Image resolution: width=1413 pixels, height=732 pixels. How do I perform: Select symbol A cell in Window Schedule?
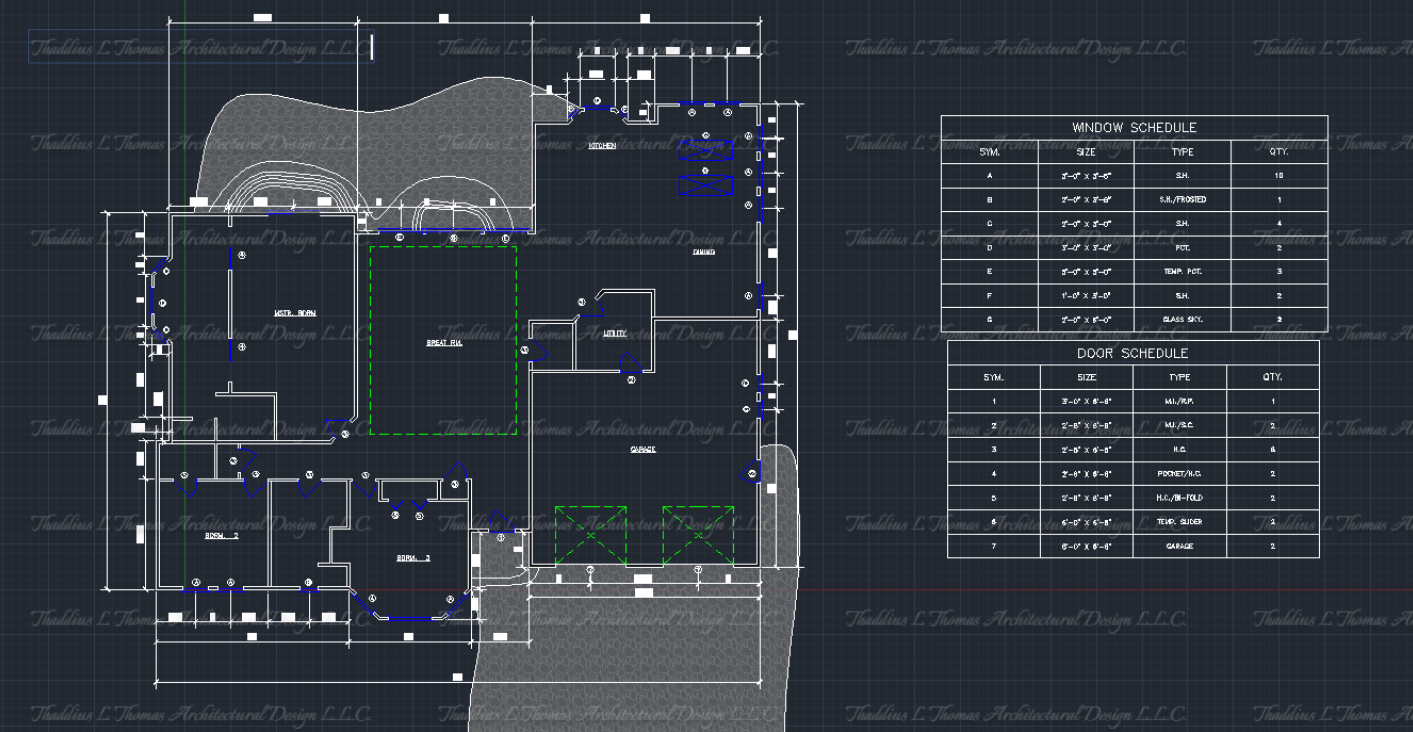pyautogui.click(x=989, y=176)
